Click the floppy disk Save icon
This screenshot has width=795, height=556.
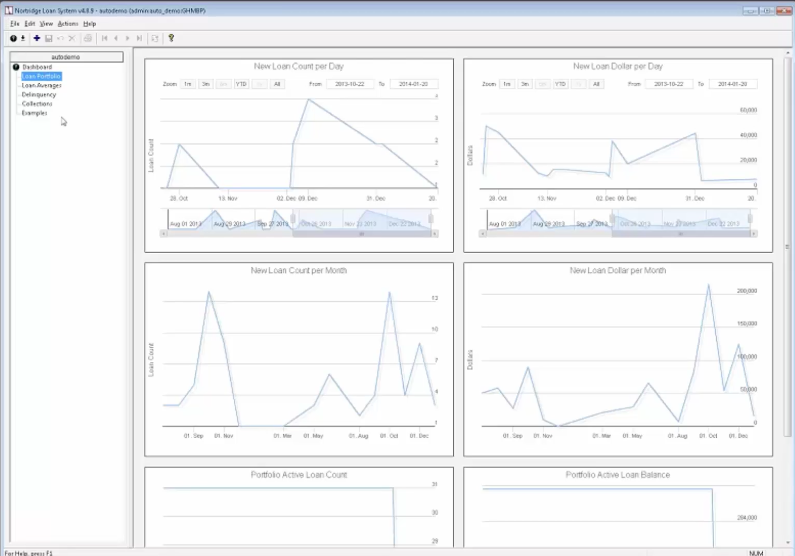49,38
